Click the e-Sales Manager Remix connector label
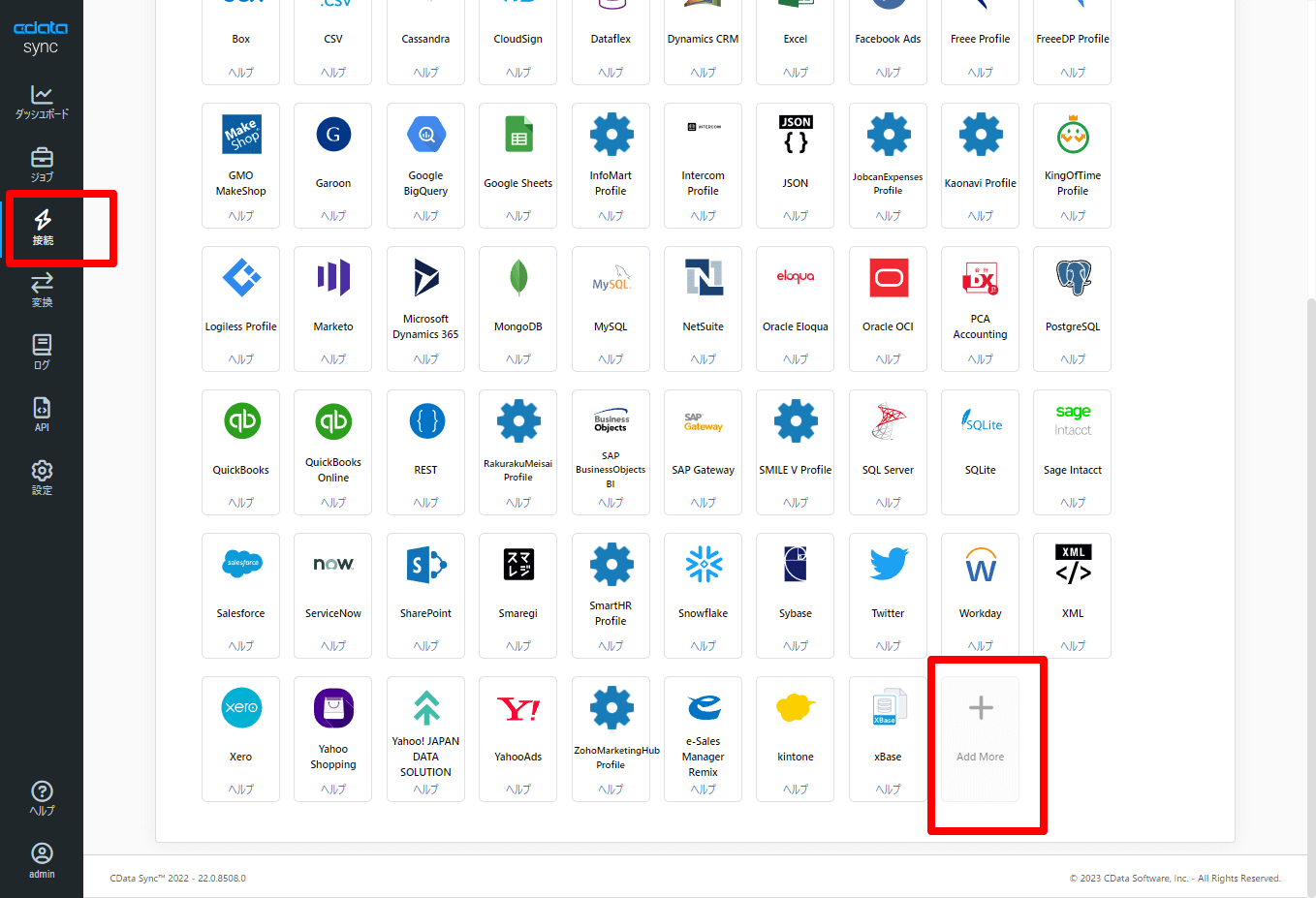This screenshot has height=898, width=1316. coord(704,758)
